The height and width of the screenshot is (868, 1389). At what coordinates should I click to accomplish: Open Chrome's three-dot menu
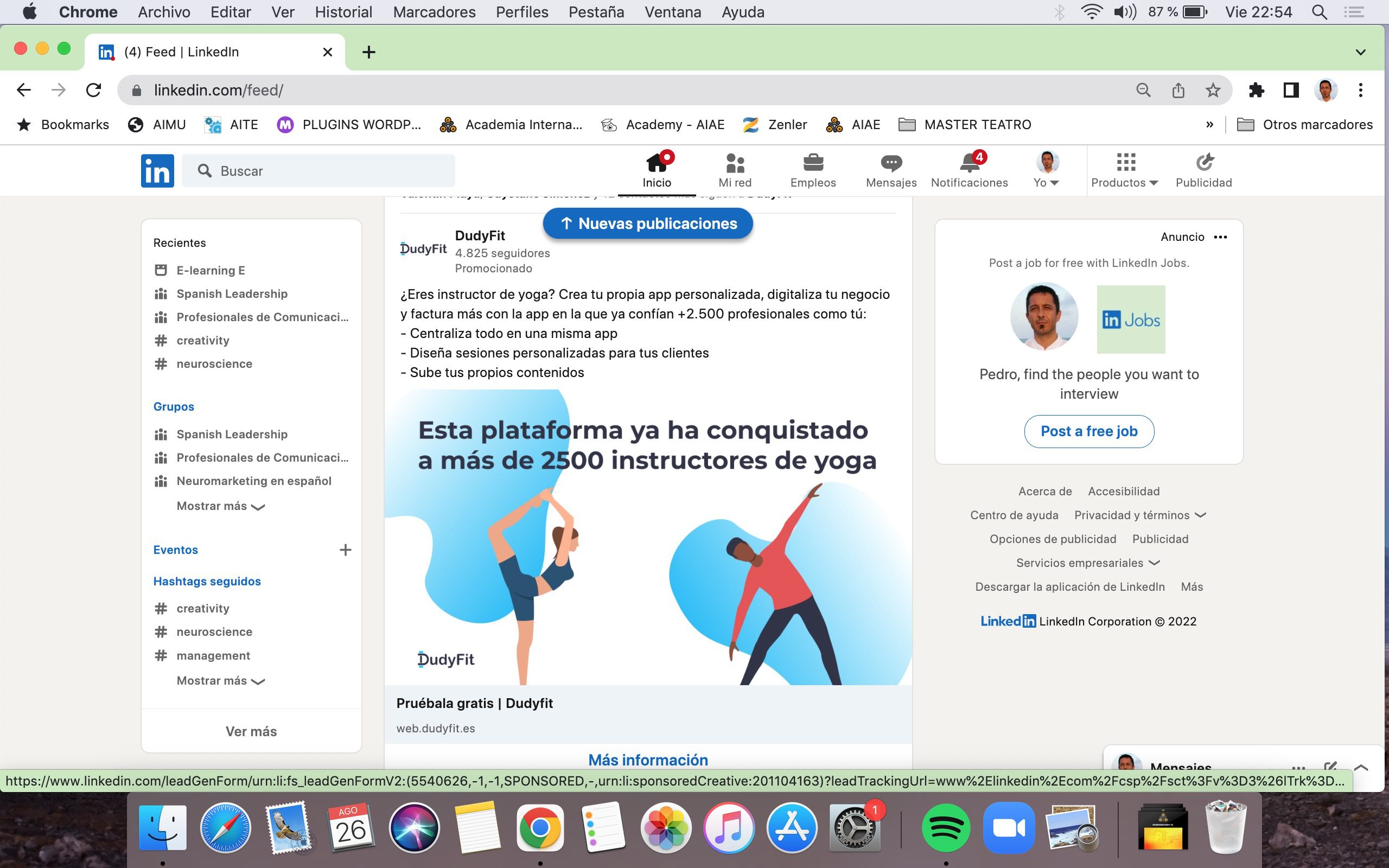(1360, 90)
